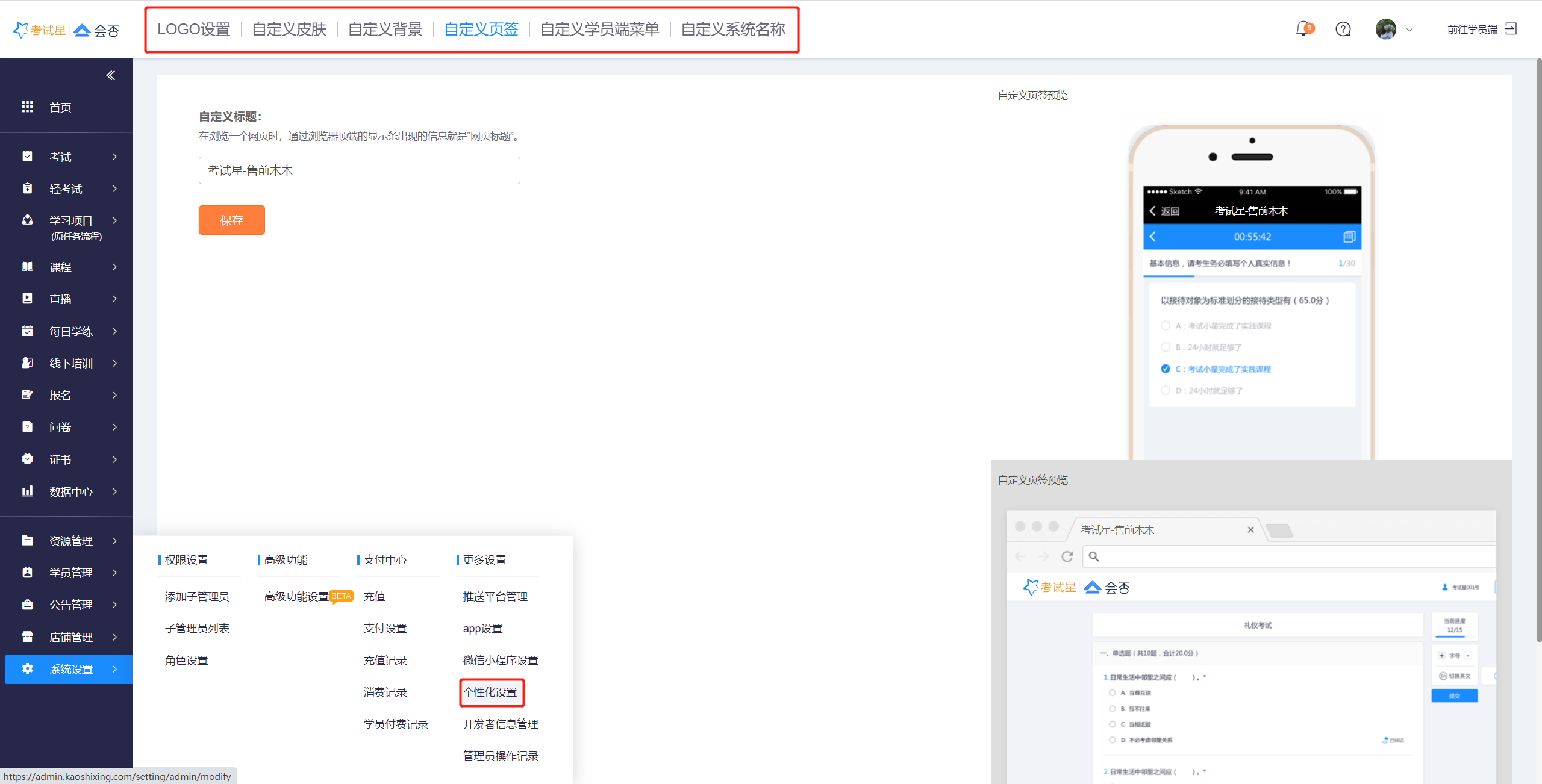Expand the 课程 sidebar menu chevron
This screenshot has height=784, width=1542.
pyautogui.click(x=114, y=267)
